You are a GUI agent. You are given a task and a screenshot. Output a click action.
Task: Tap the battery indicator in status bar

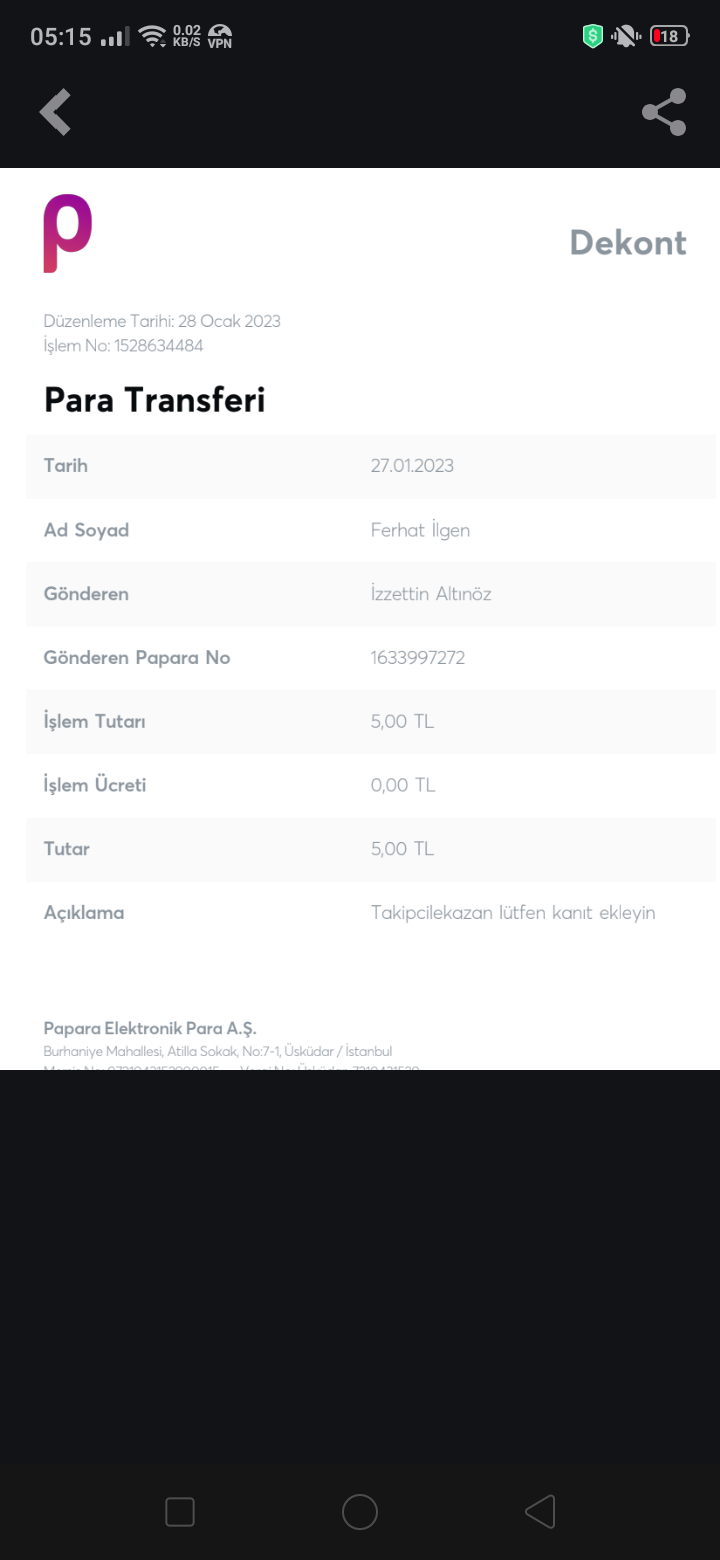tap(668, 37)
